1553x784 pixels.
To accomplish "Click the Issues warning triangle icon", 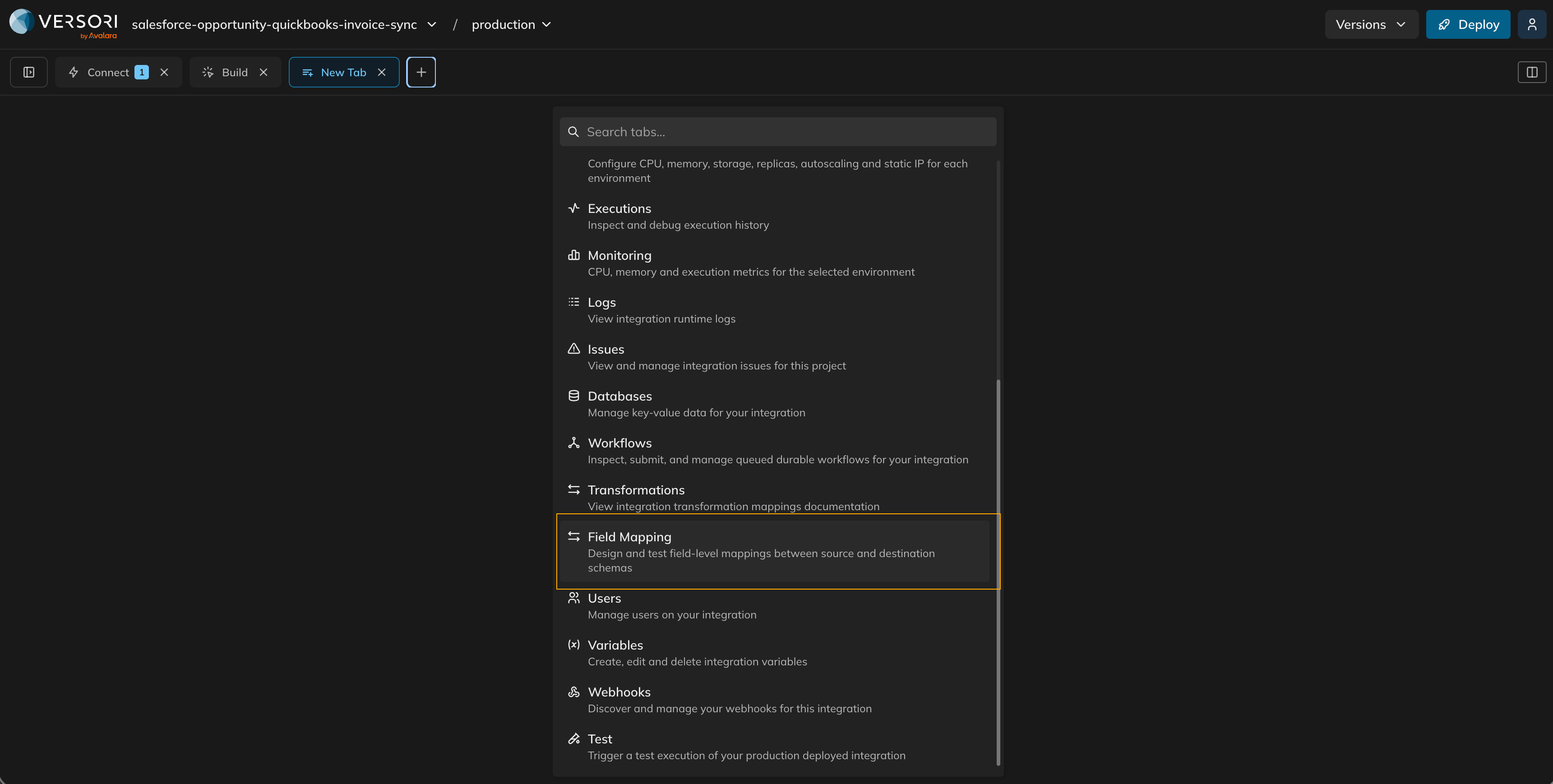I will click(574, 349).
